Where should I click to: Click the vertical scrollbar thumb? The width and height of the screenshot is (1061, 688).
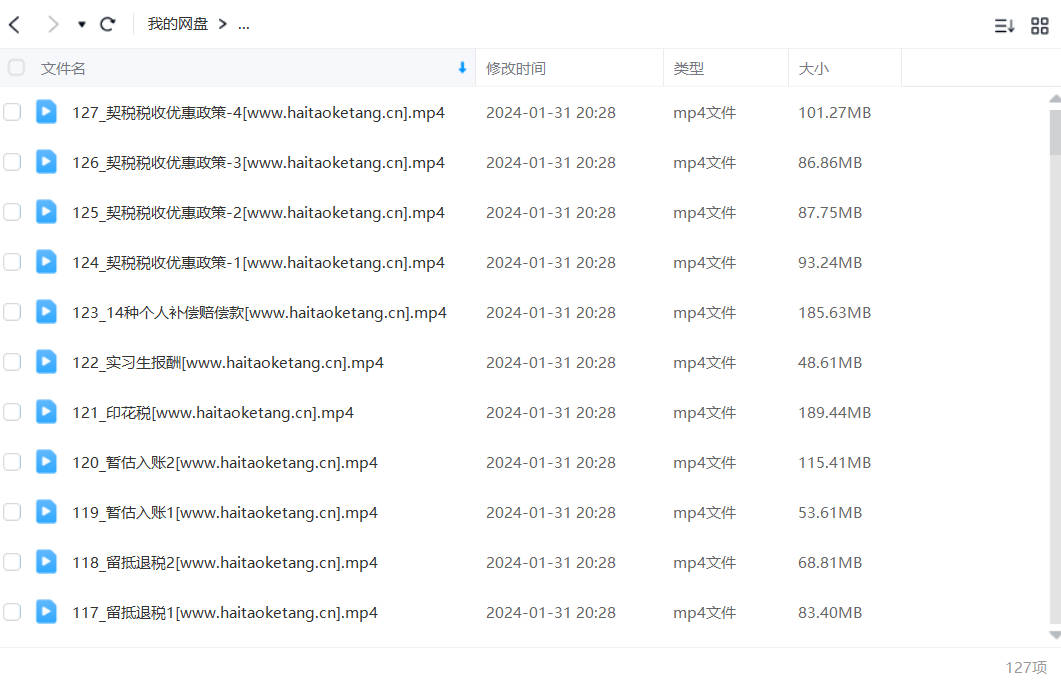coord(1055,133)
